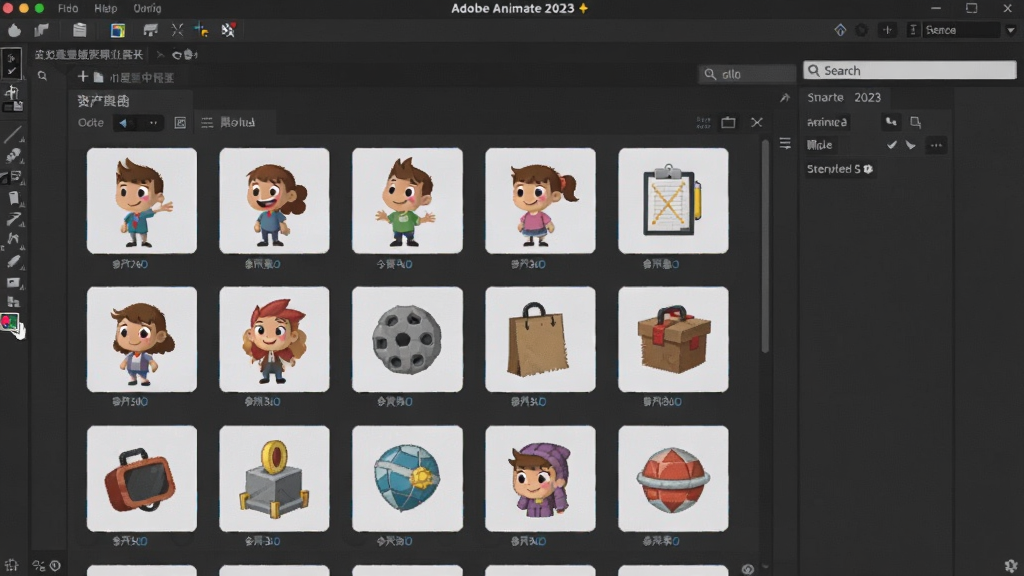
Task: Select the red-green color tool under the cursor
Action: pyautogui.click(x=9, y=322)
